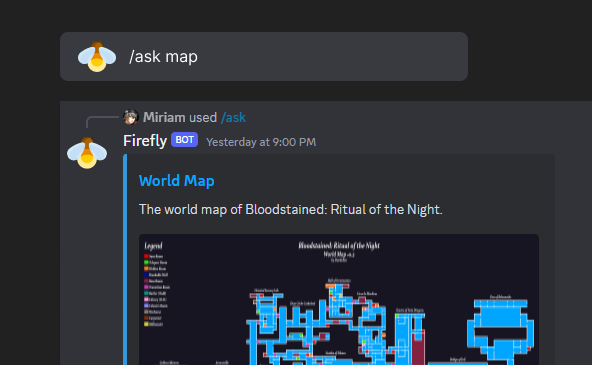Open Miriam's small avatar in the reply line

pos(131,117)
